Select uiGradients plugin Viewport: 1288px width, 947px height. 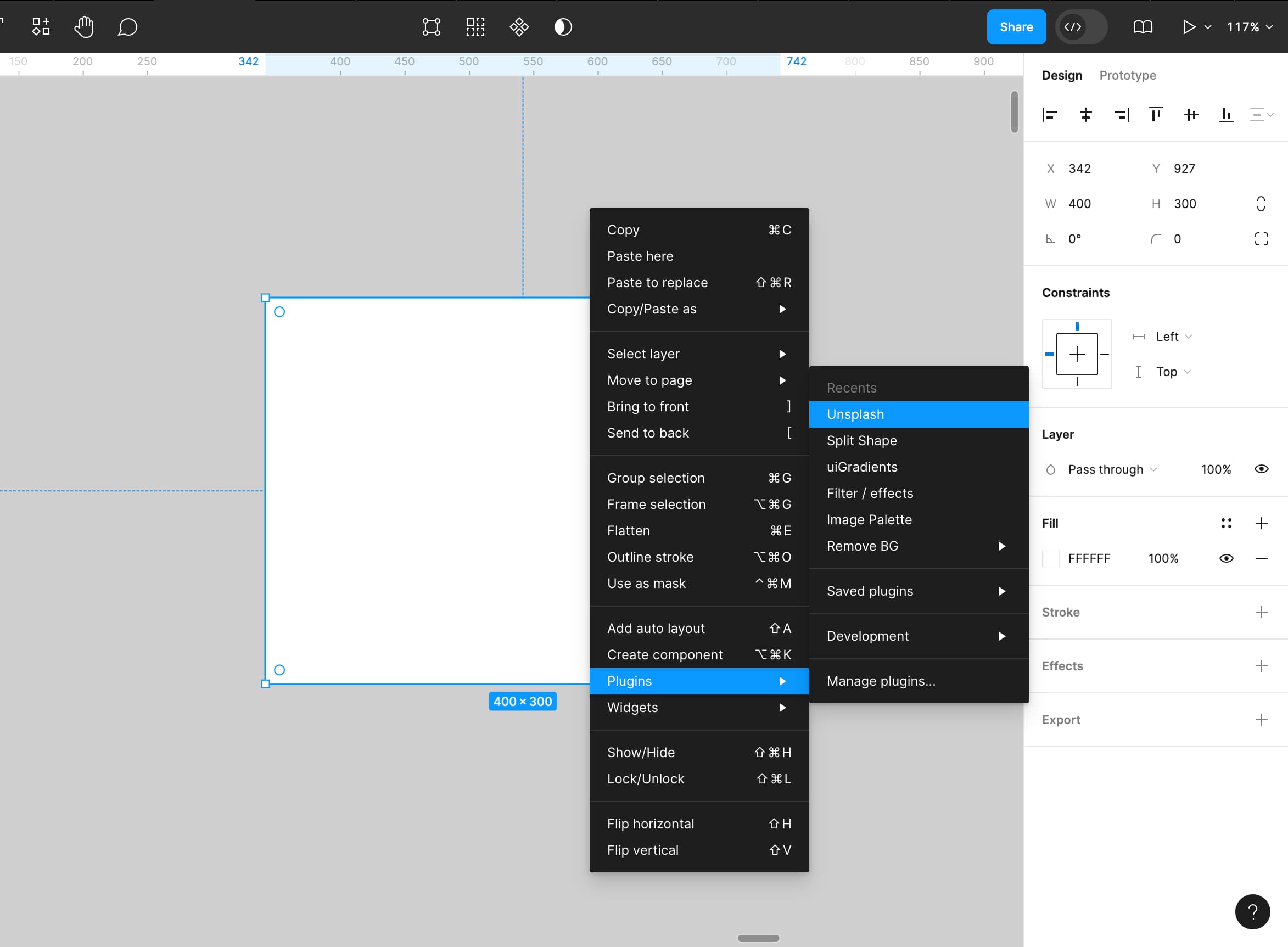pos(919,467)
